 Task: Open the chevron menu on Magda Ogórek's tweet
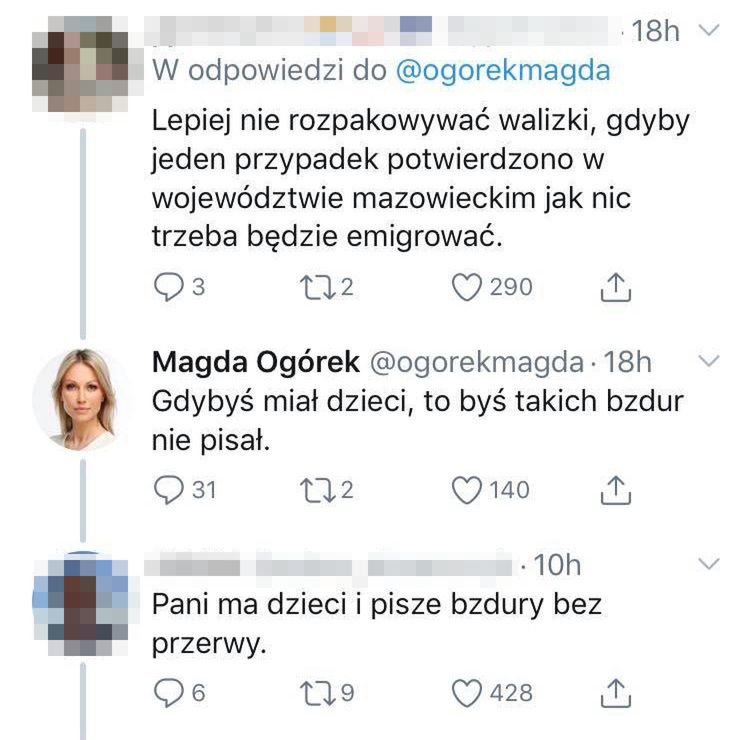708,359
